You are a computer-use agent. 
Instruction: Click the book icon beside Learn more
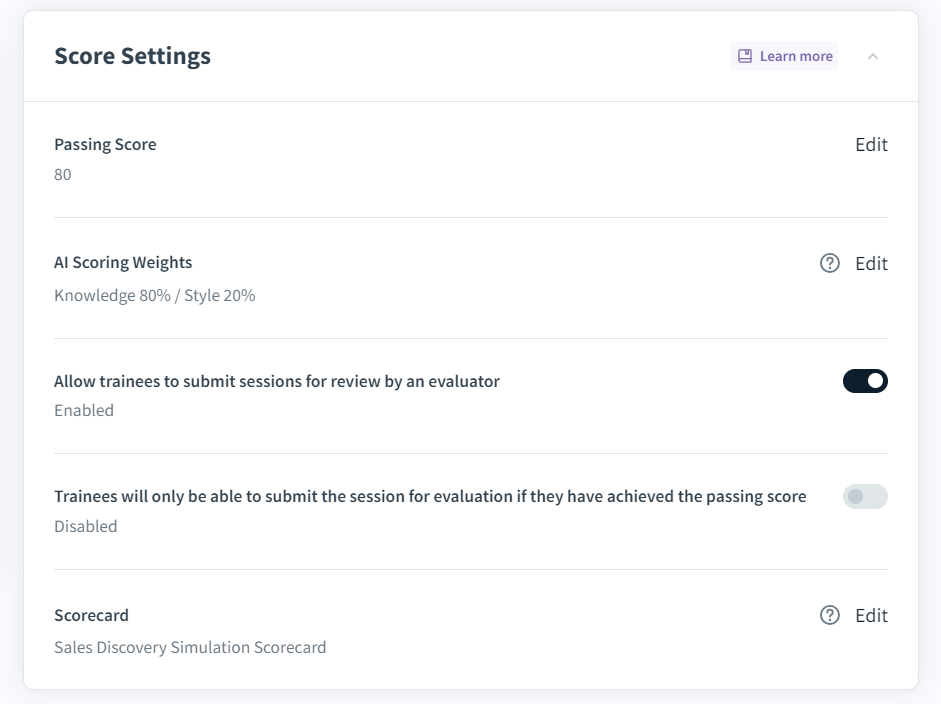coord(745,56)
